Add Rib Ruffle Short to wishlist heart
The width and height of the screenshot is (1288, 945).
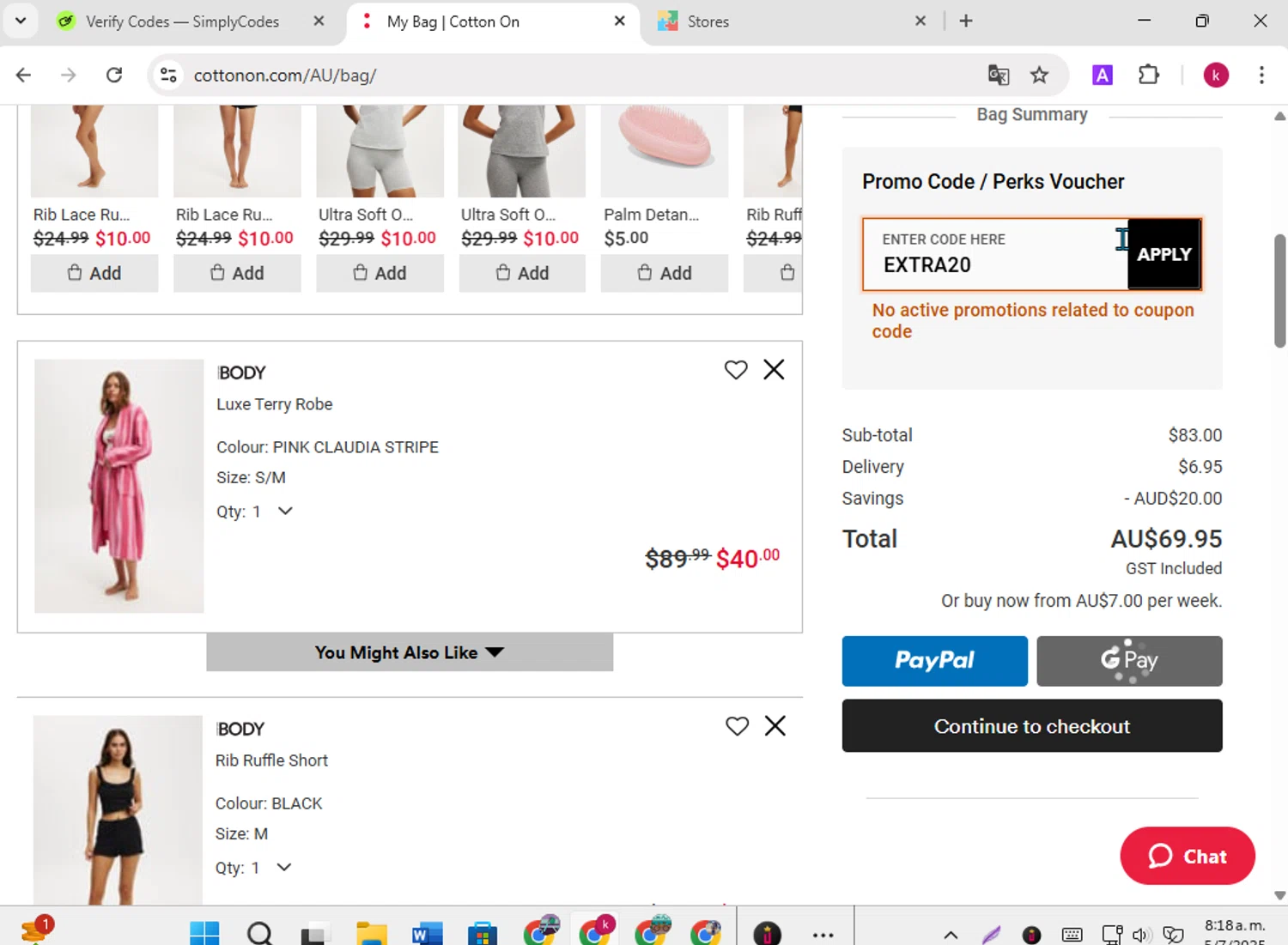(737, 726)
